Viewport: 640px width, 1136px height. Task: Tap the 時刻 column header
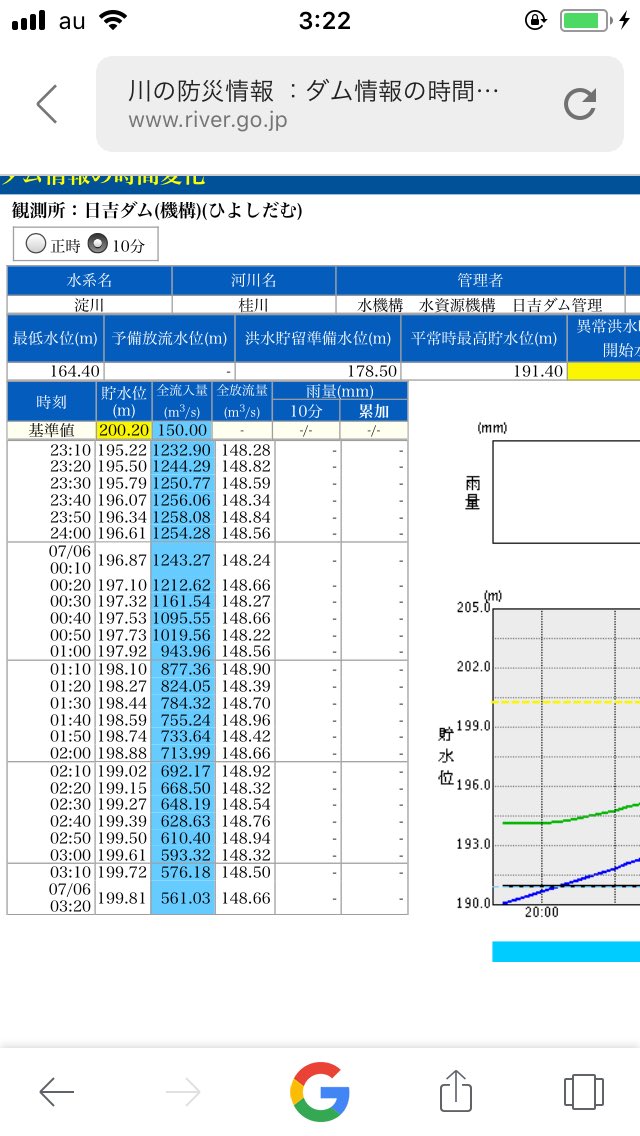coord(51,401)
